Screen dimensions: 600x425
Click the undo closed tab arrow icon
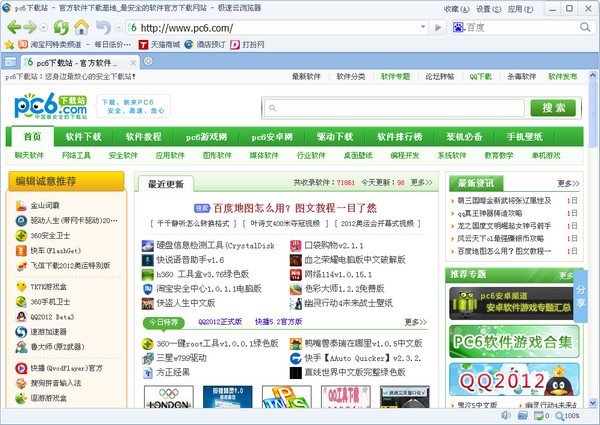[x=103, y=28]
